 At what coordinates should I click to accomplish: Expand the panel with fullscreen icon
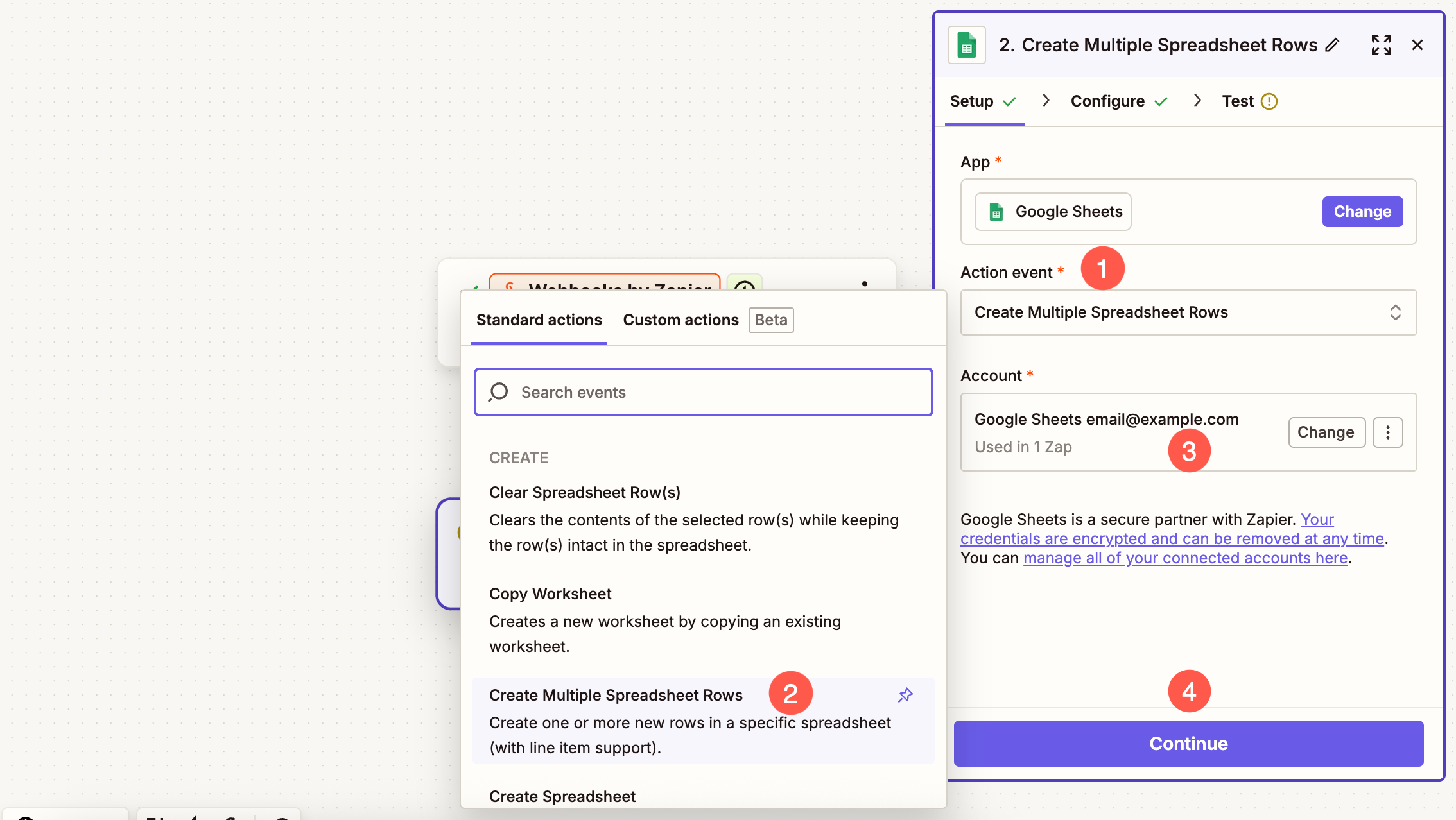[1381, 45]
